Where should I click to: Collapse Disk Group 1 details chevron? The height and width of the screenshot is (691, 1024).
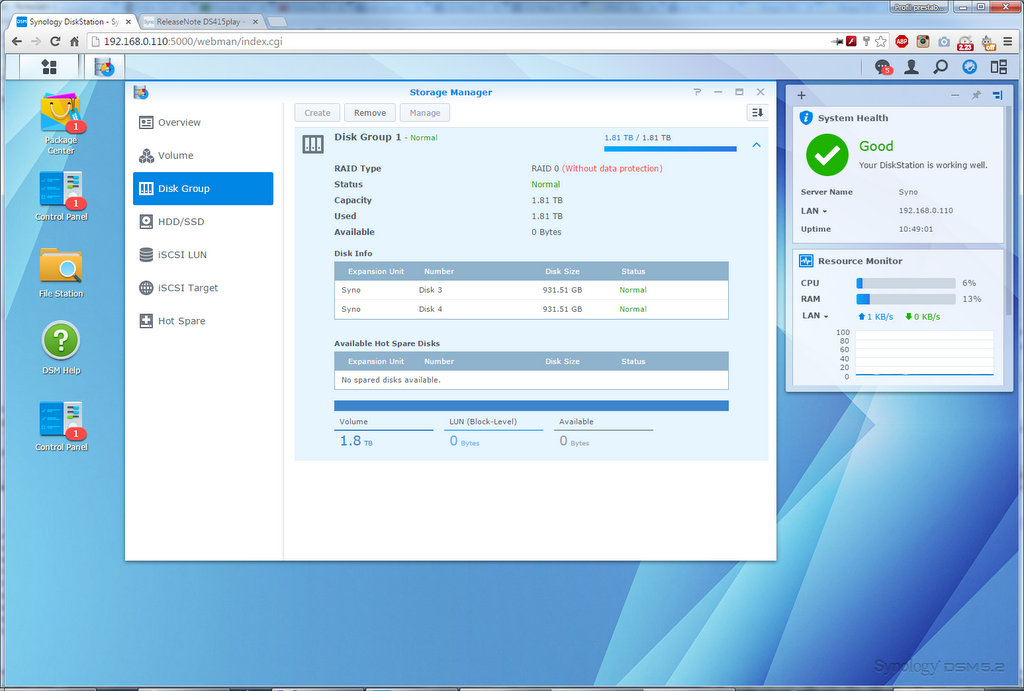pos(756,145)
